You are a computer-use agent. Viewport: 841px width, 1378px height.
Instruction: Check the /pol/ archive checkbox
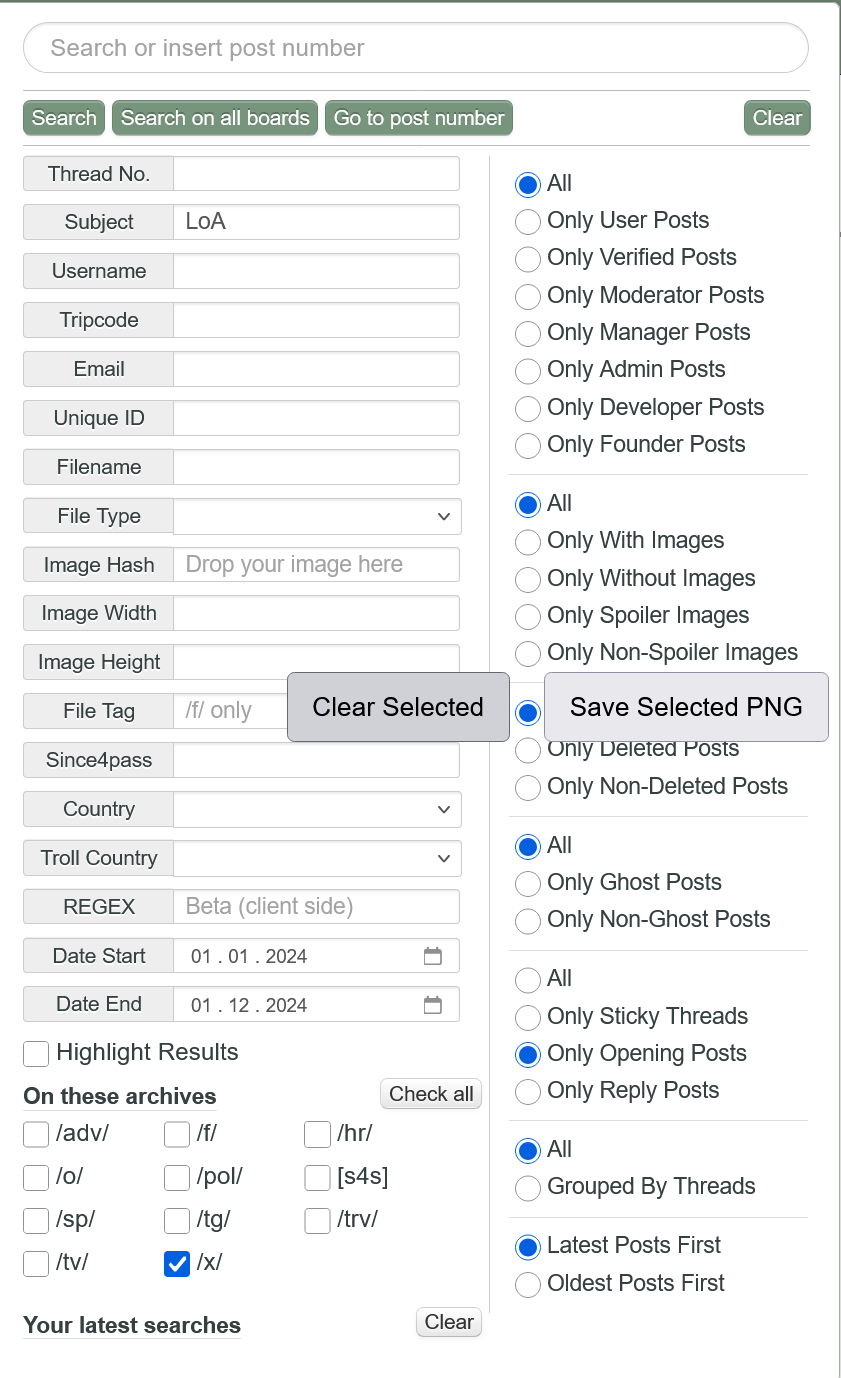[177, 1178]
